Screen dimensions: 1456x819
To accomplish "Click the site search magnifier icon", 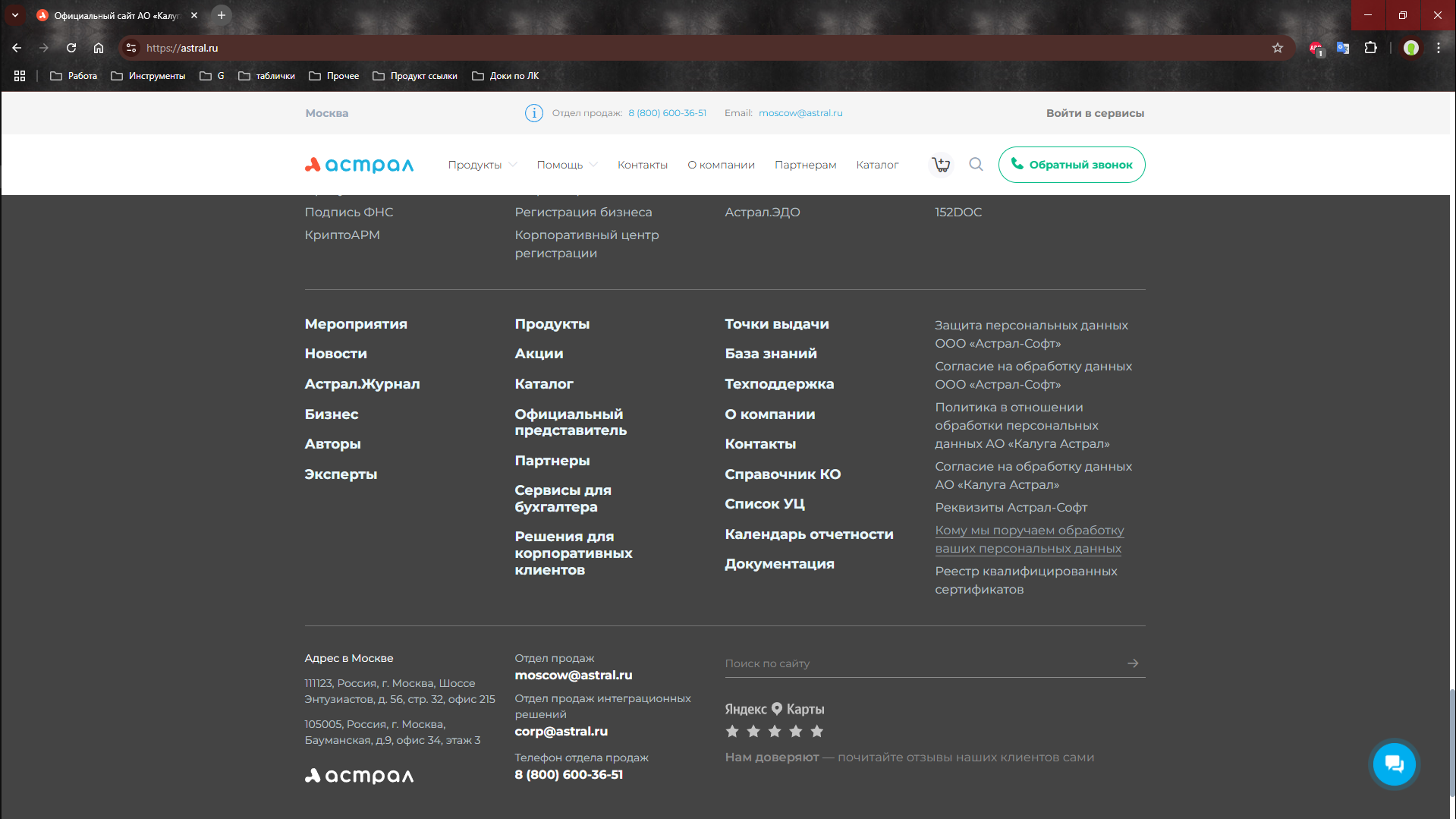I will 976,165.
